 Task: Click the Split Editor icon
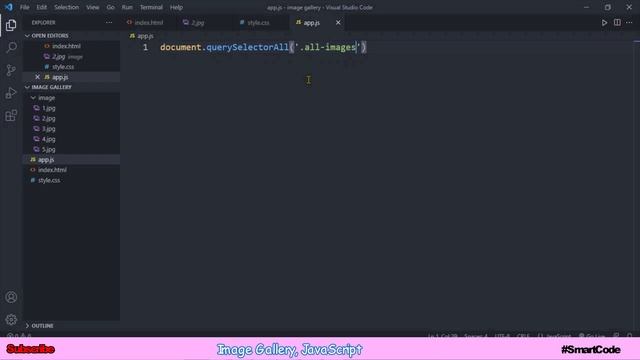[x=617, y=23]
